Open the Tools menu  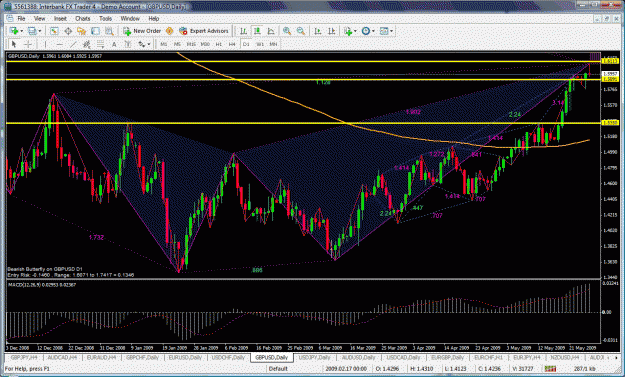coord(105,18)
